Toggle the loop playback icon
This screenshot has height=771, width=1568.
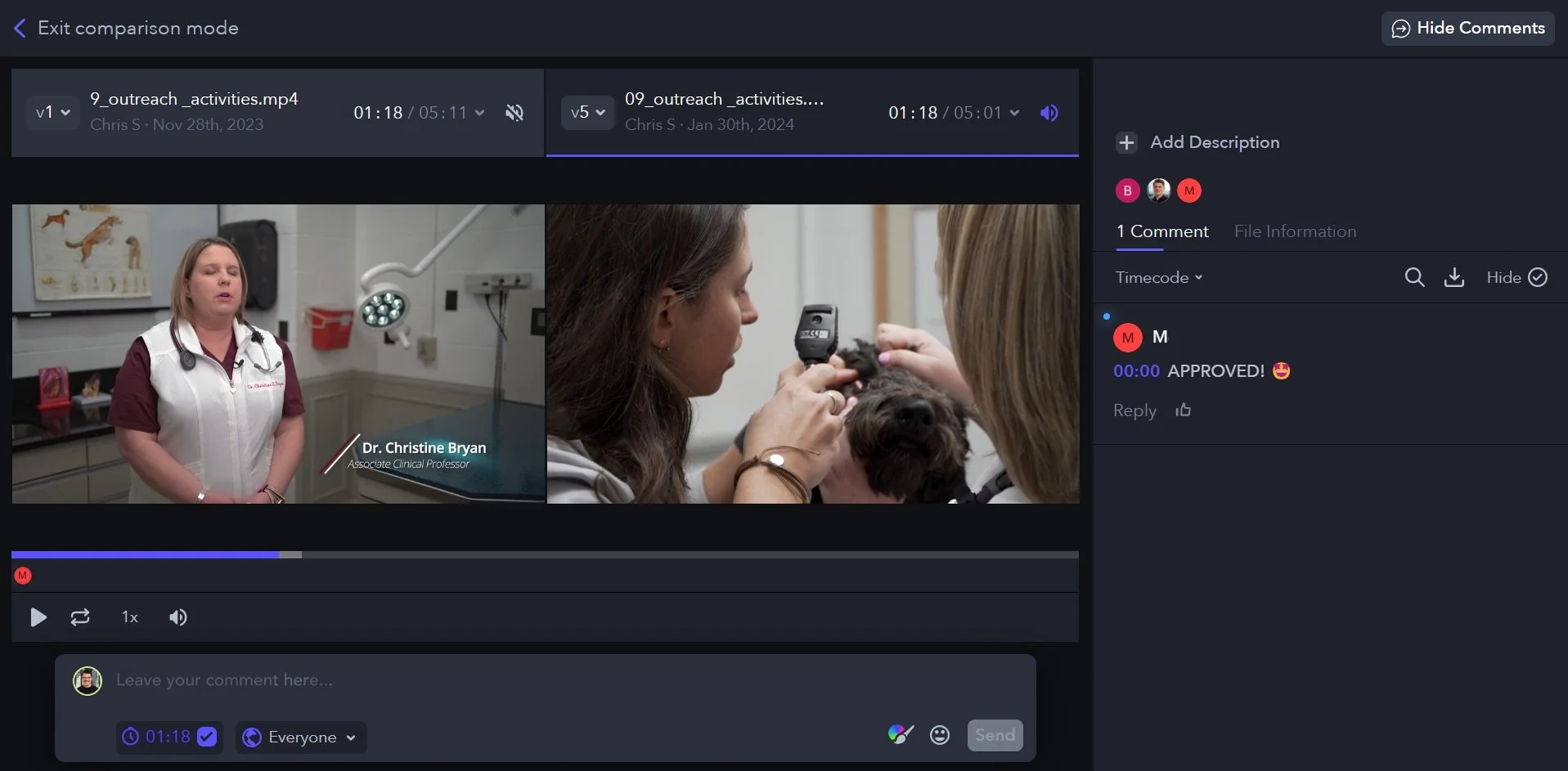click(x=80, y=617)
